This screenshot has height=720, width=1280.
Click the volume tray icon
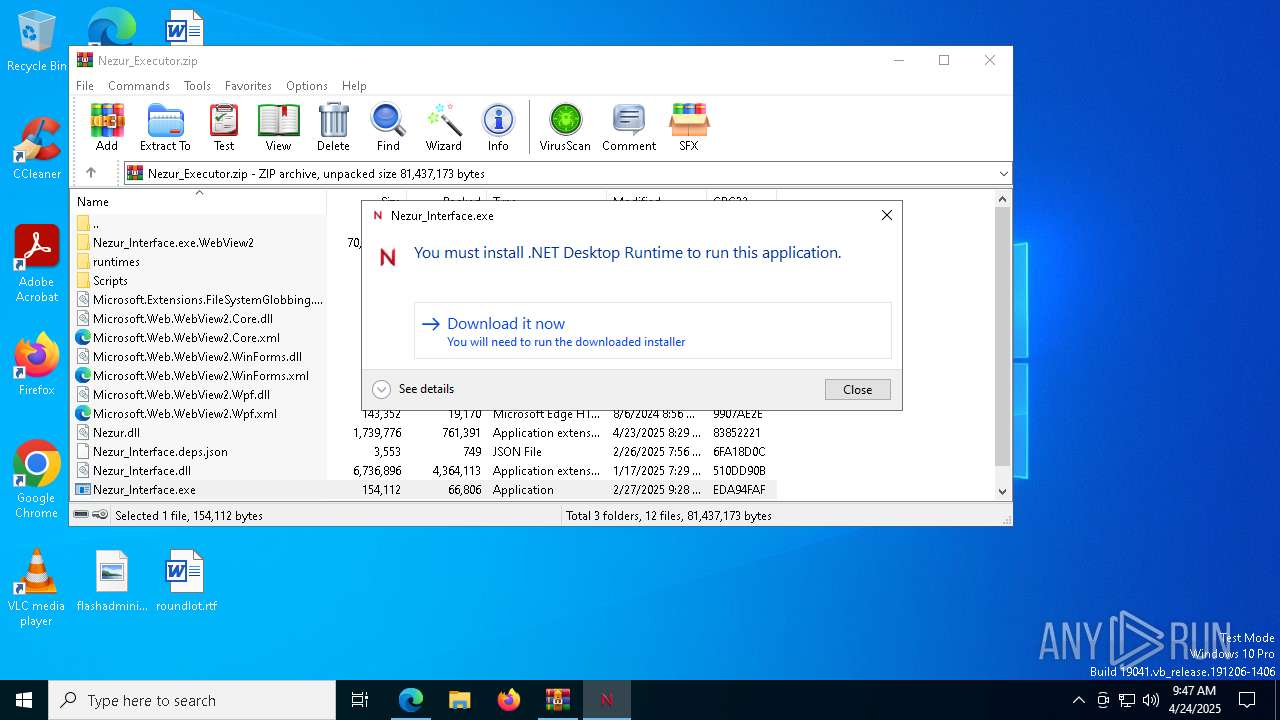click(1151, 700)
